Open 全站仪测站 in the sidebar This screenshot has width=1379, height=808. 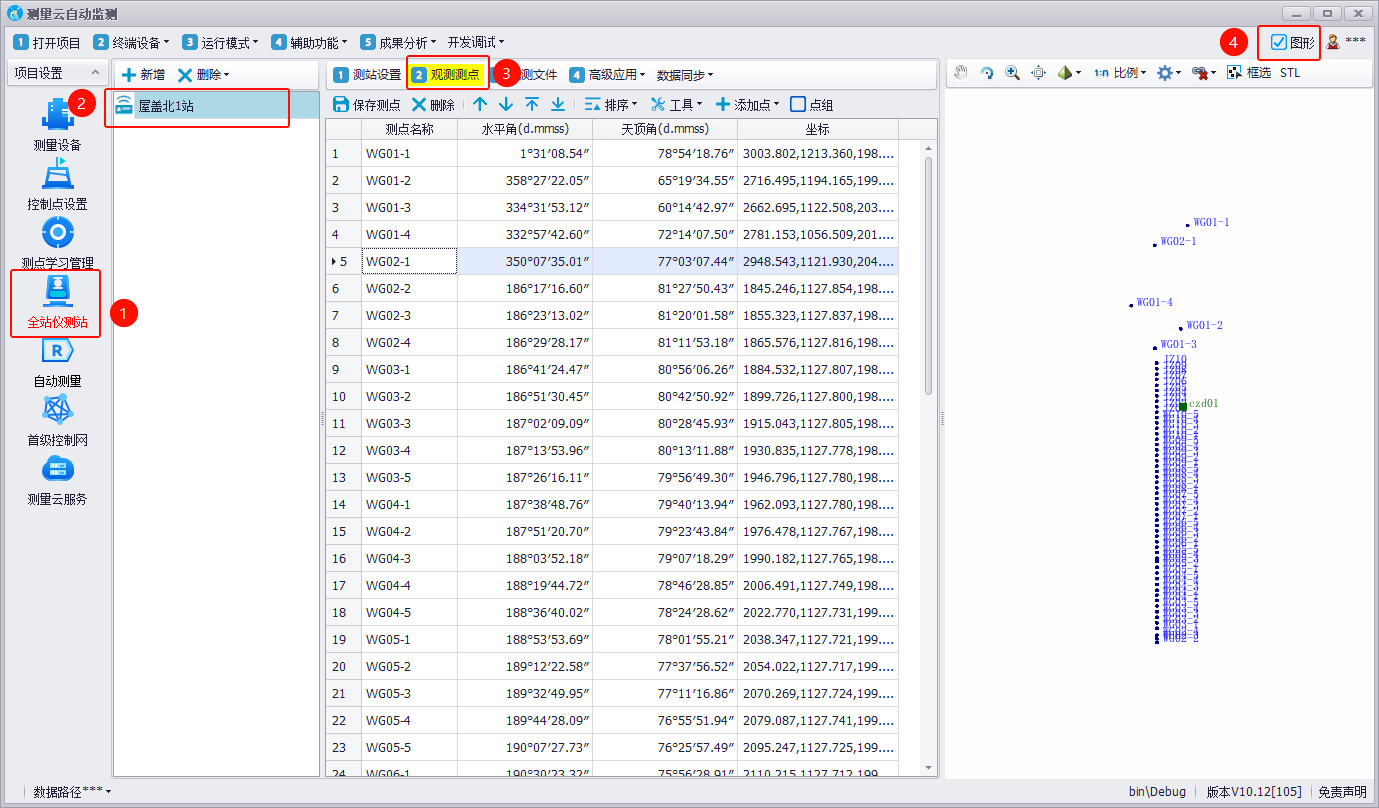[x=56, y=304]
